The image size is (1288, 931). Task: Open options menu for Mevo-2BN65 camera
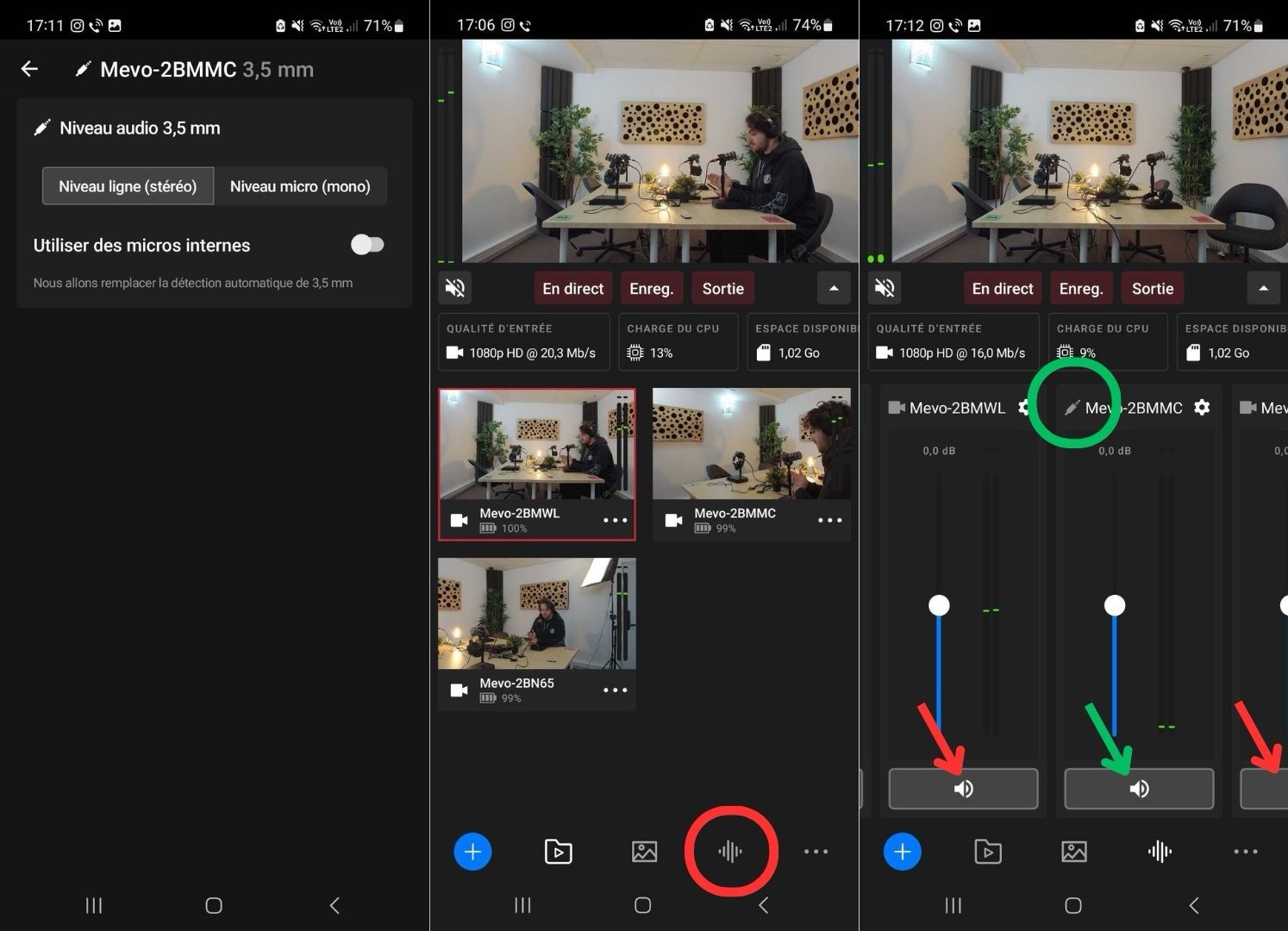[x=616, y=690]
